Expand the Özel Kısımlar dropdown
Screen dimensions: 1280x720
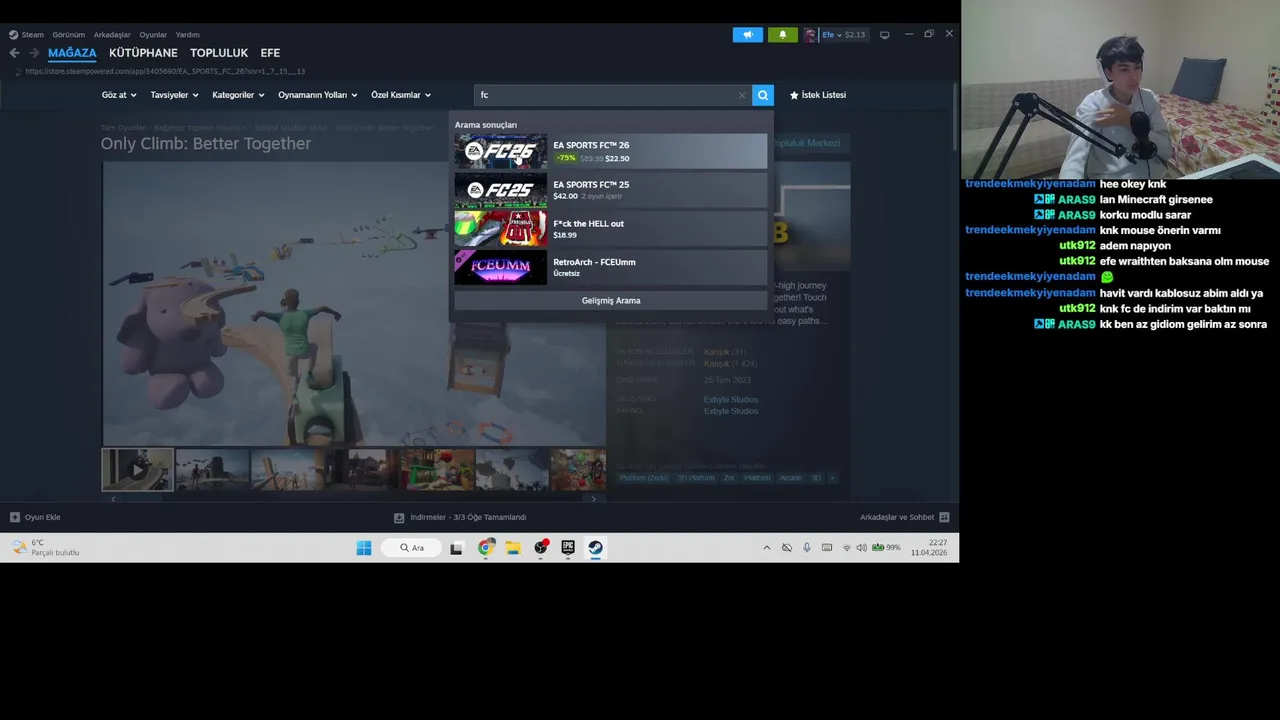tap(401, 95)
